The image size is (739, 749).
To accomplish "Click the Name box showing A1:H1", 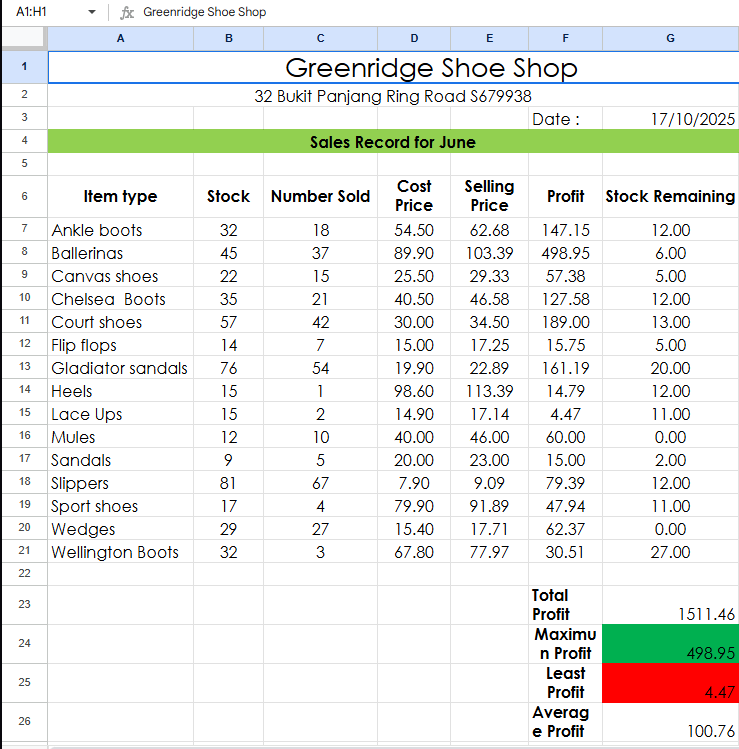I will click(32, 12).
